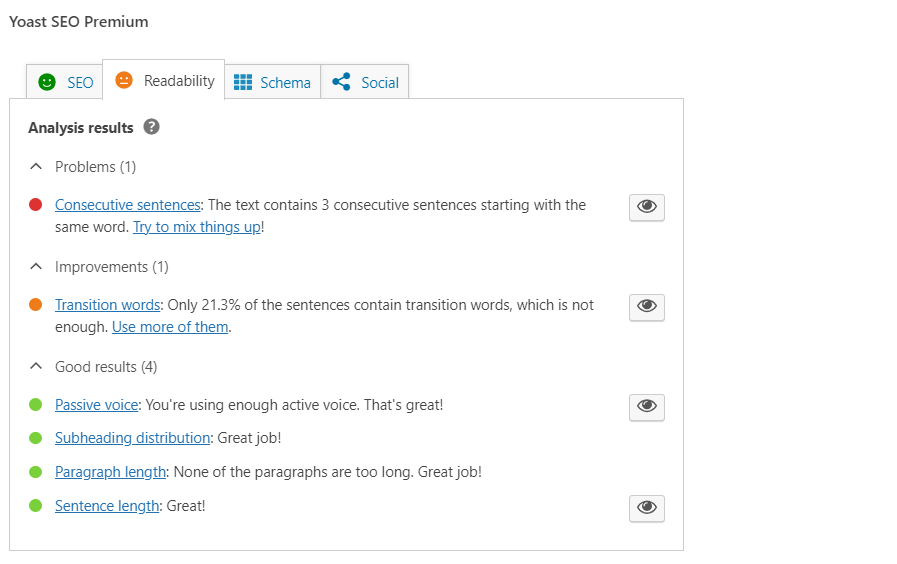The height and width of the screenshot is (564, 897).
Task: Toggle passive voice highlighting eye button
Action: 646,407
